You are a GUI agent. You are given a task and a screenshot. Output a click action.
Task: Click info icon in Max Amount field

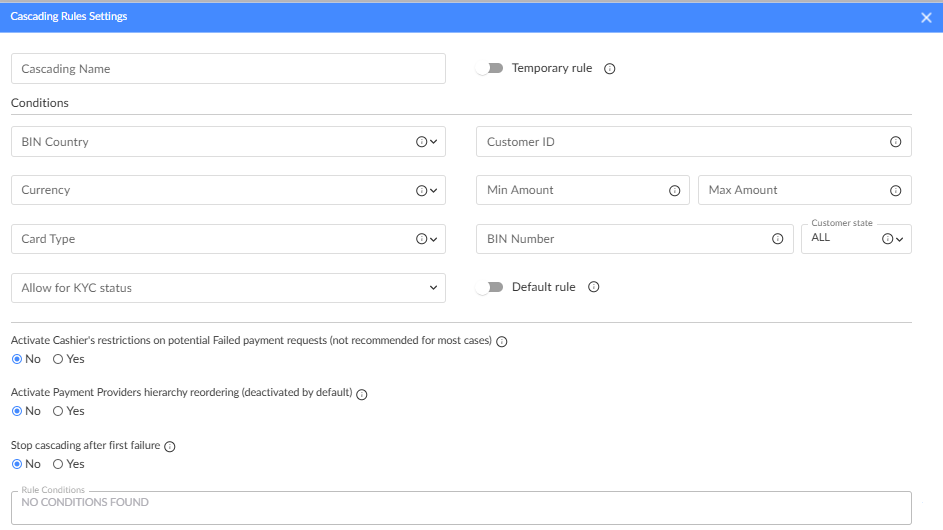click(895, 190)
